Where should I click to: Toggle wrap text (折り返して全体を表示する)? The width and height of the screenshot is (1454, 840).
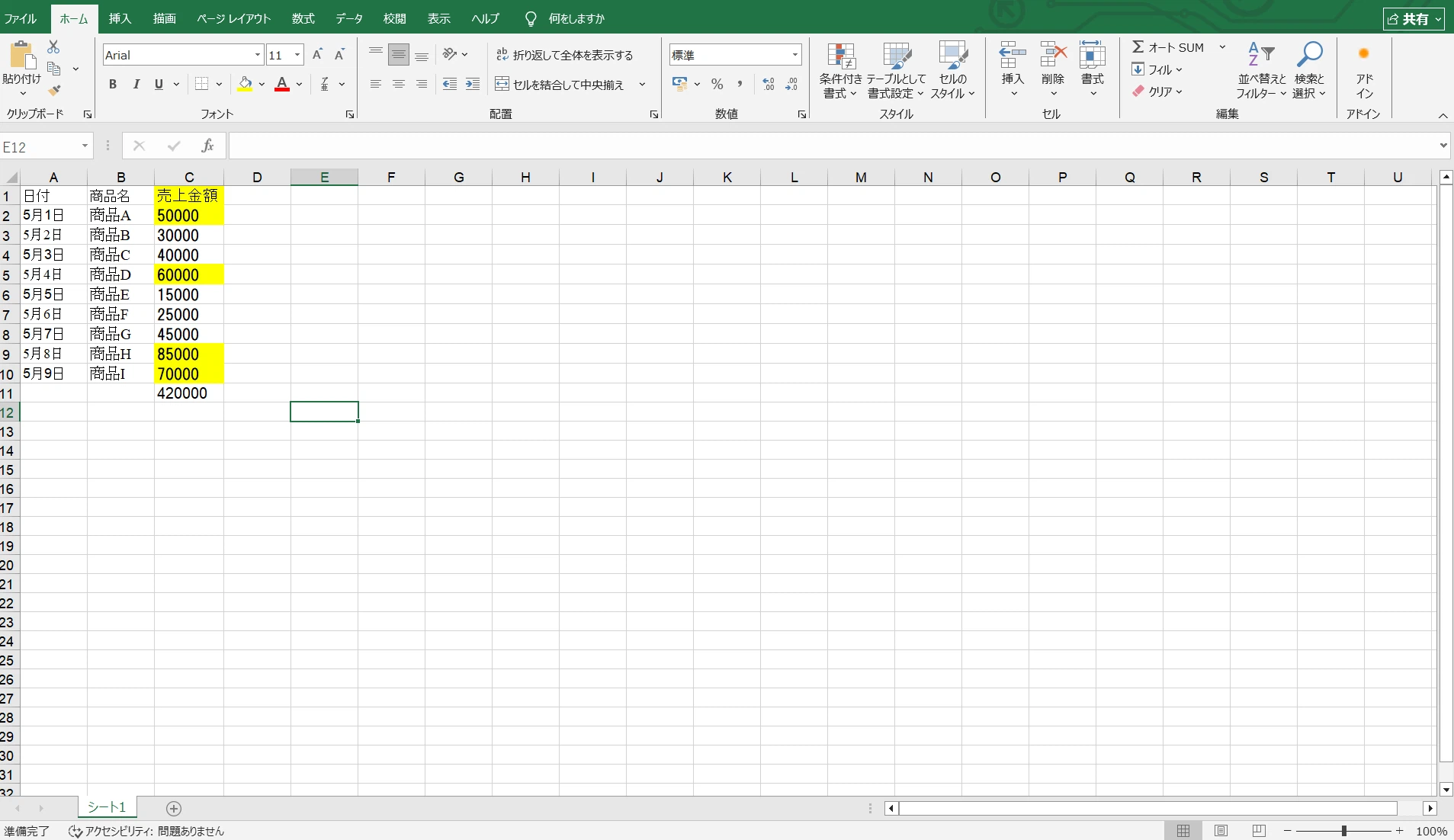tap(564, 55)
